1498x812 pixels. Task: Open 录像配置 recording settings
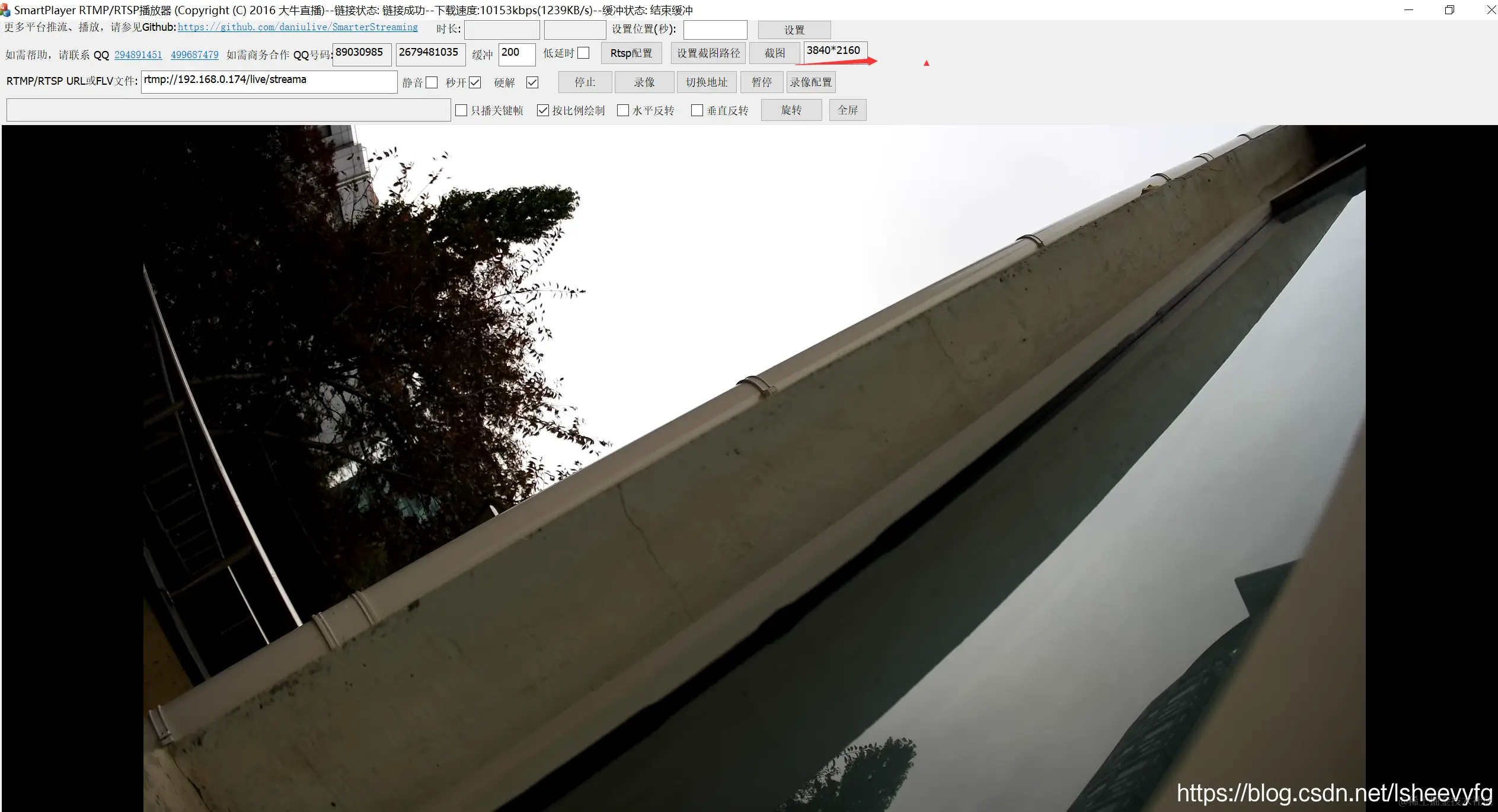point(810,82)
